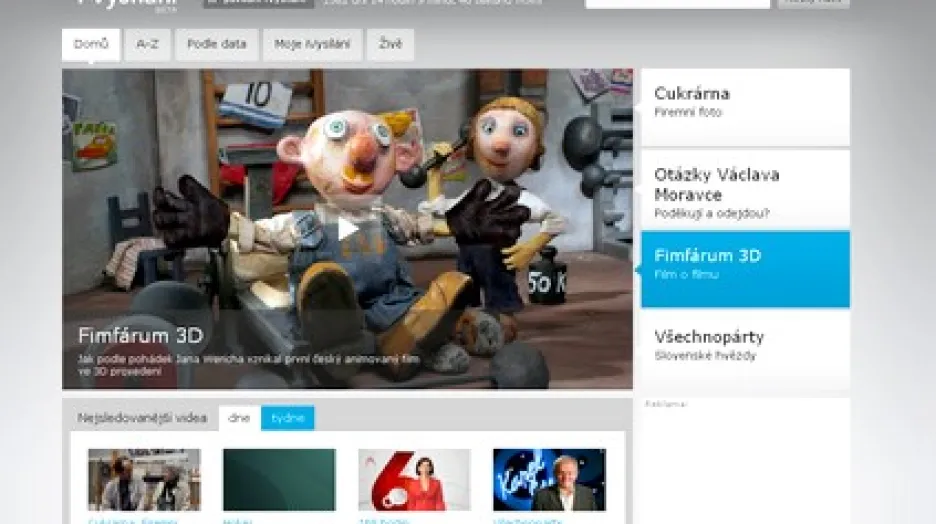This screenshot has height=524, width=936.
Task: Show most watched videos of the day (dne)
Action: (239, 418)
